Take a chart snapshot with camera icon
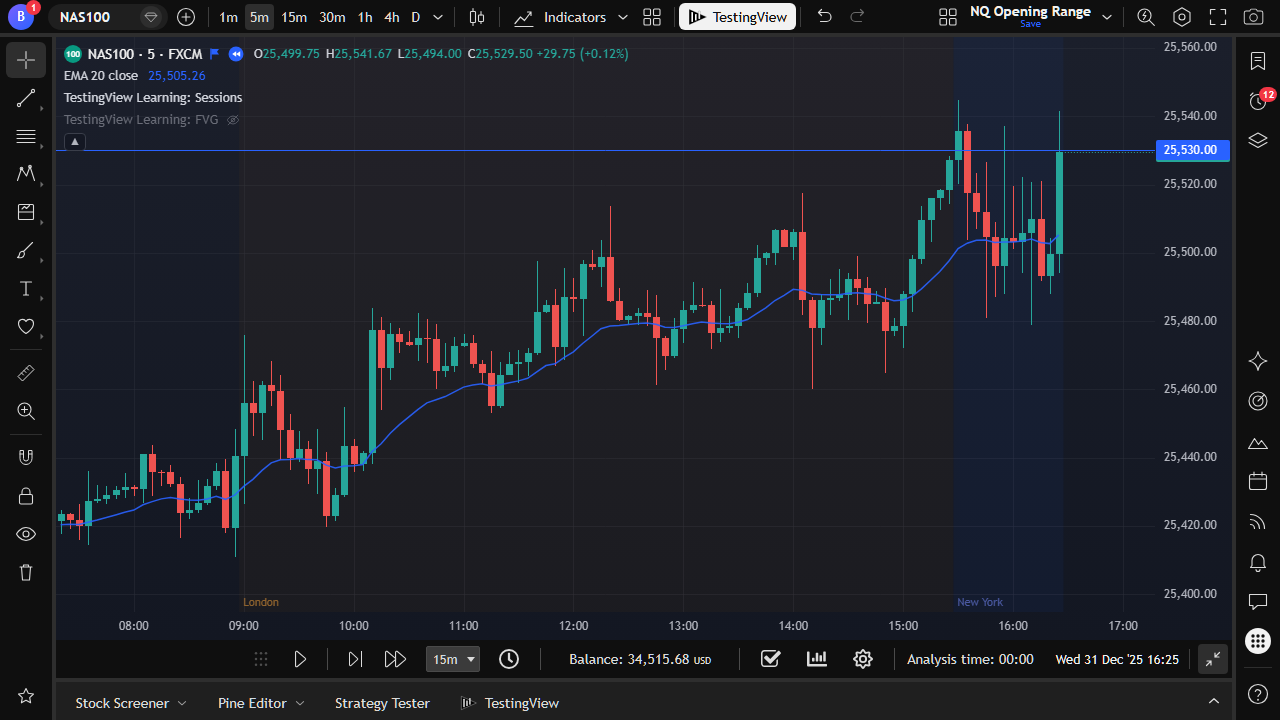 [x=1253, y=17]
